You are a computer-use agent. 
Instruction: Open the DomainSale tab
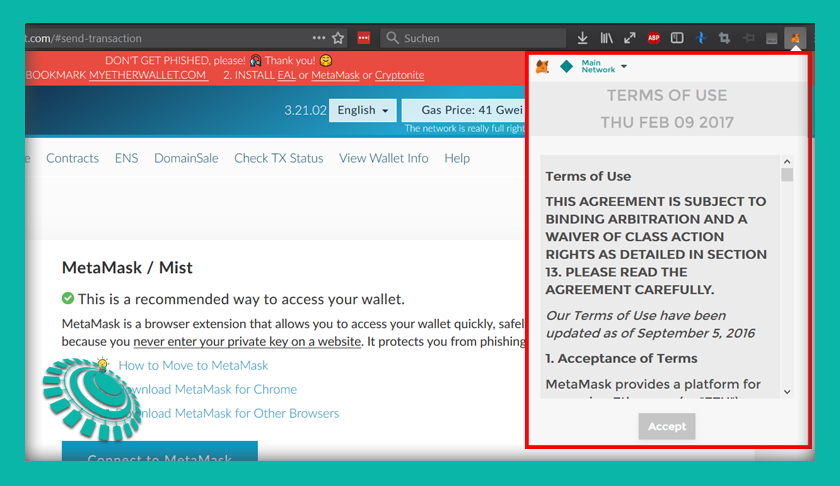point(186,158)
